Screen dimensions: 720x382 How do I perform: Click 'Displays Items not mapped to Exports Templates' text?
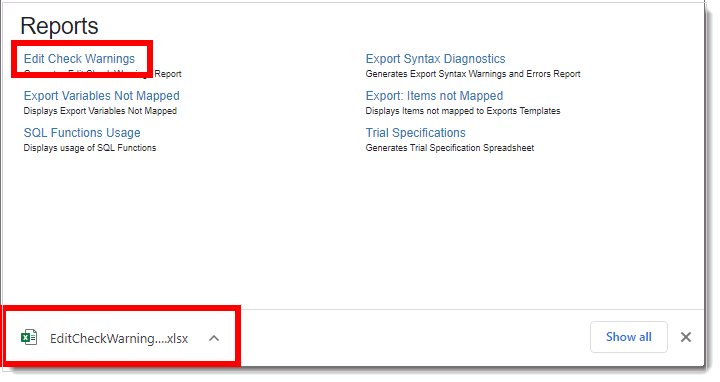click(463, 111)
